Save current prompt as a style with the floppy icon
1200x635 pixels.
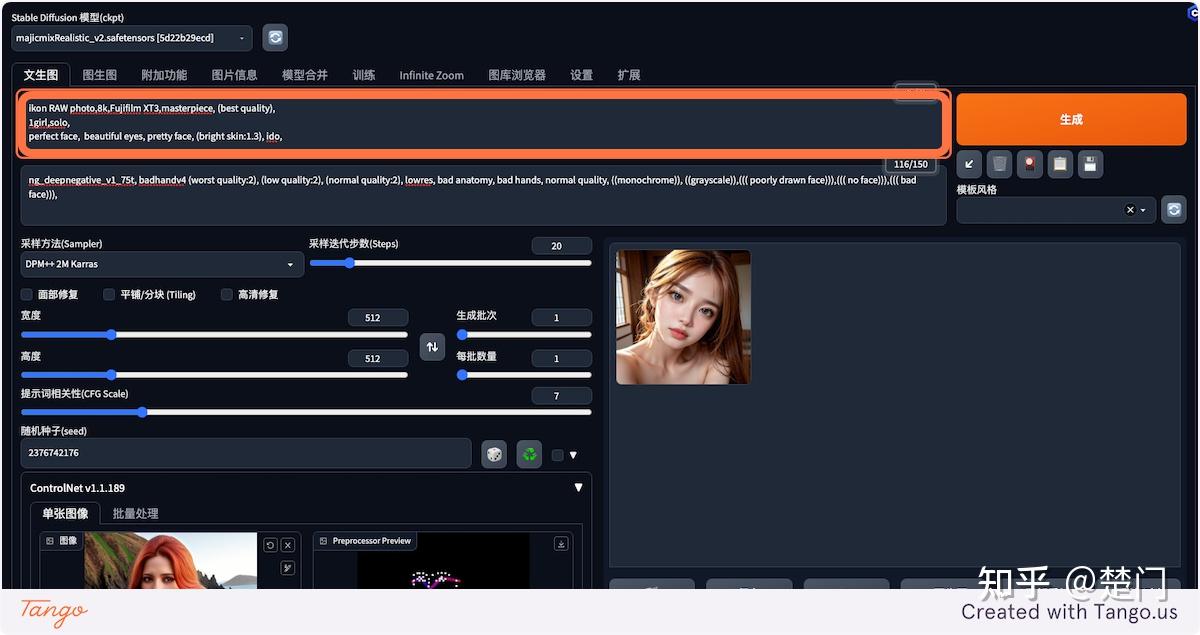[x=1088, y=164]
